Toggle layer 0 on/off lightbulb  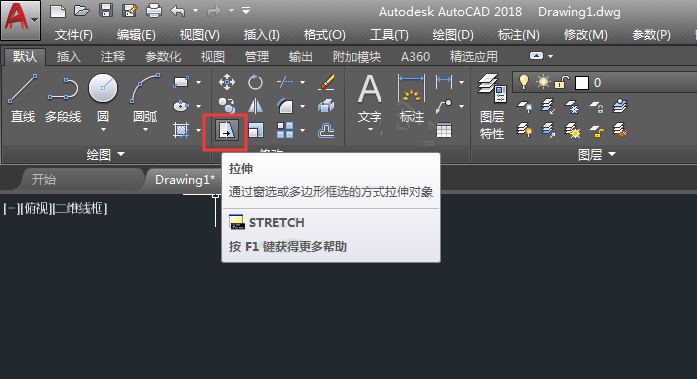tap(524, 82)
